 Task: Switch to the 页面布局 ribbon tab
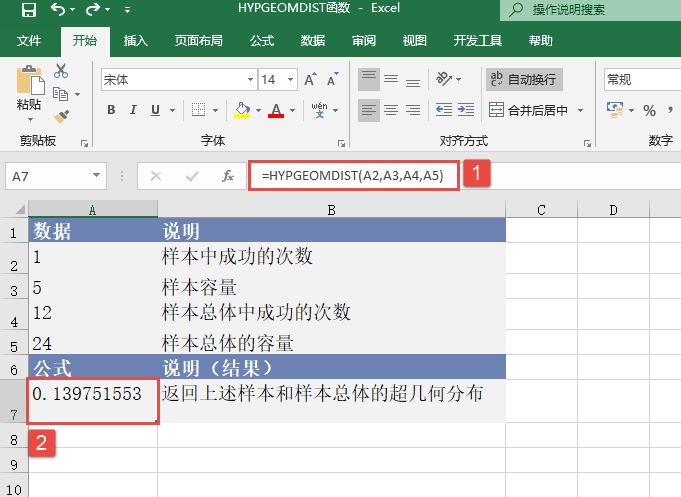[198, 41]
